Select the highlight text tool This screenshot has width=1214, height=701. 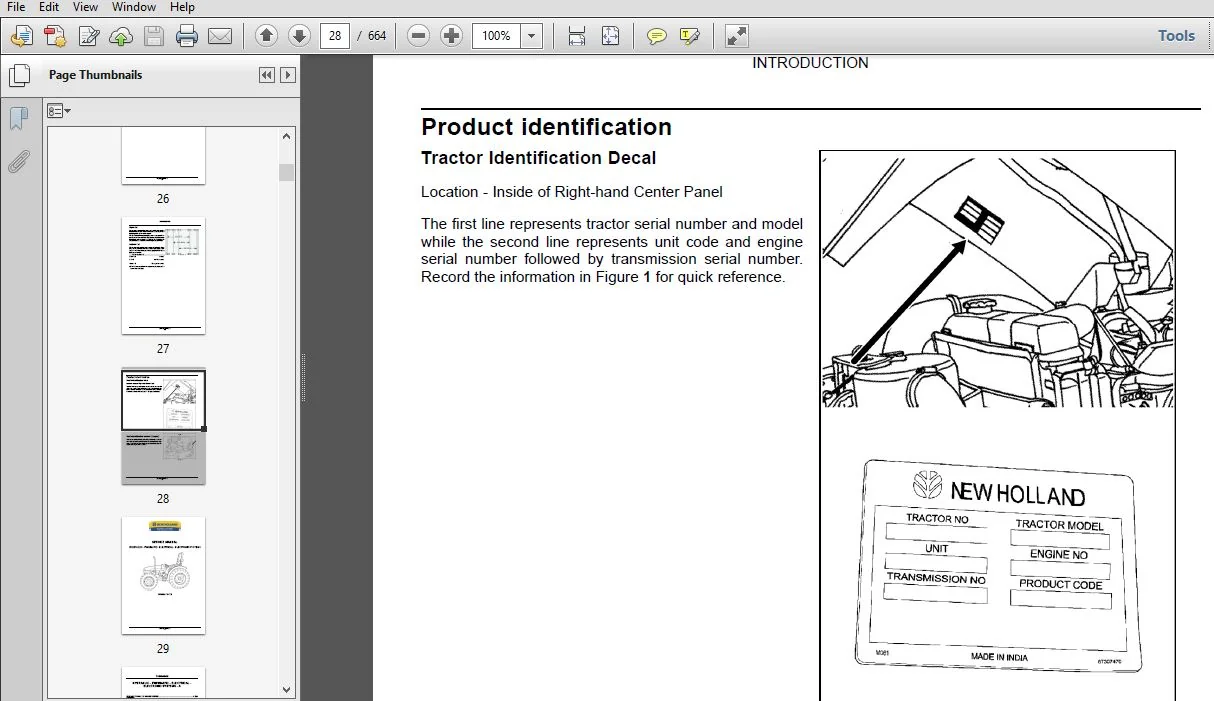689,36
